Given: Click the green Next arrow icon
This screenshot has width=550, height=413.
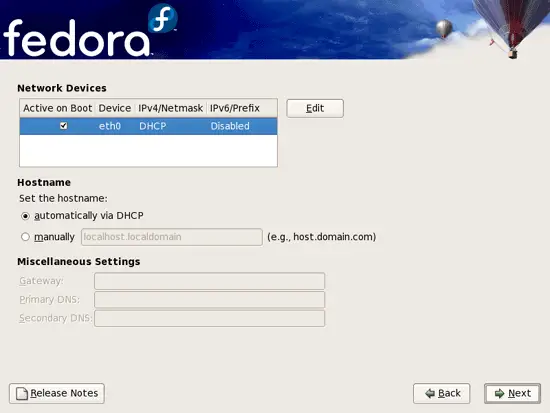Looking at the screenshot, I should pos(499,394).
